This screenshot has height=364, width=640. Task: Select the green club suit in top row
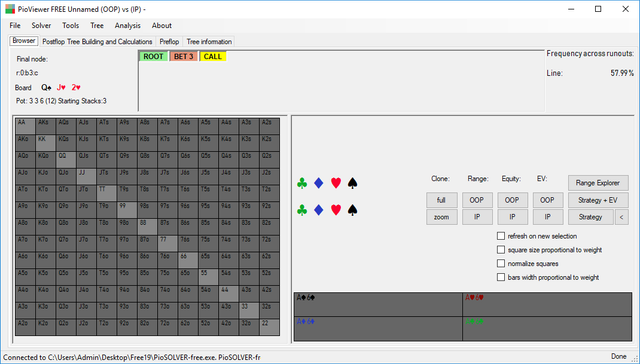pyautogui.click(x=302, y=183)
